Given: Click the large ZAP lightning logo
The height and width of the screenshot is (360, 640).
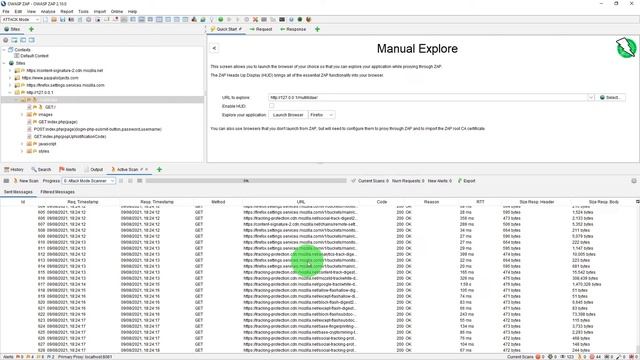Looking at the screenshot, I should tap(626, 48).
